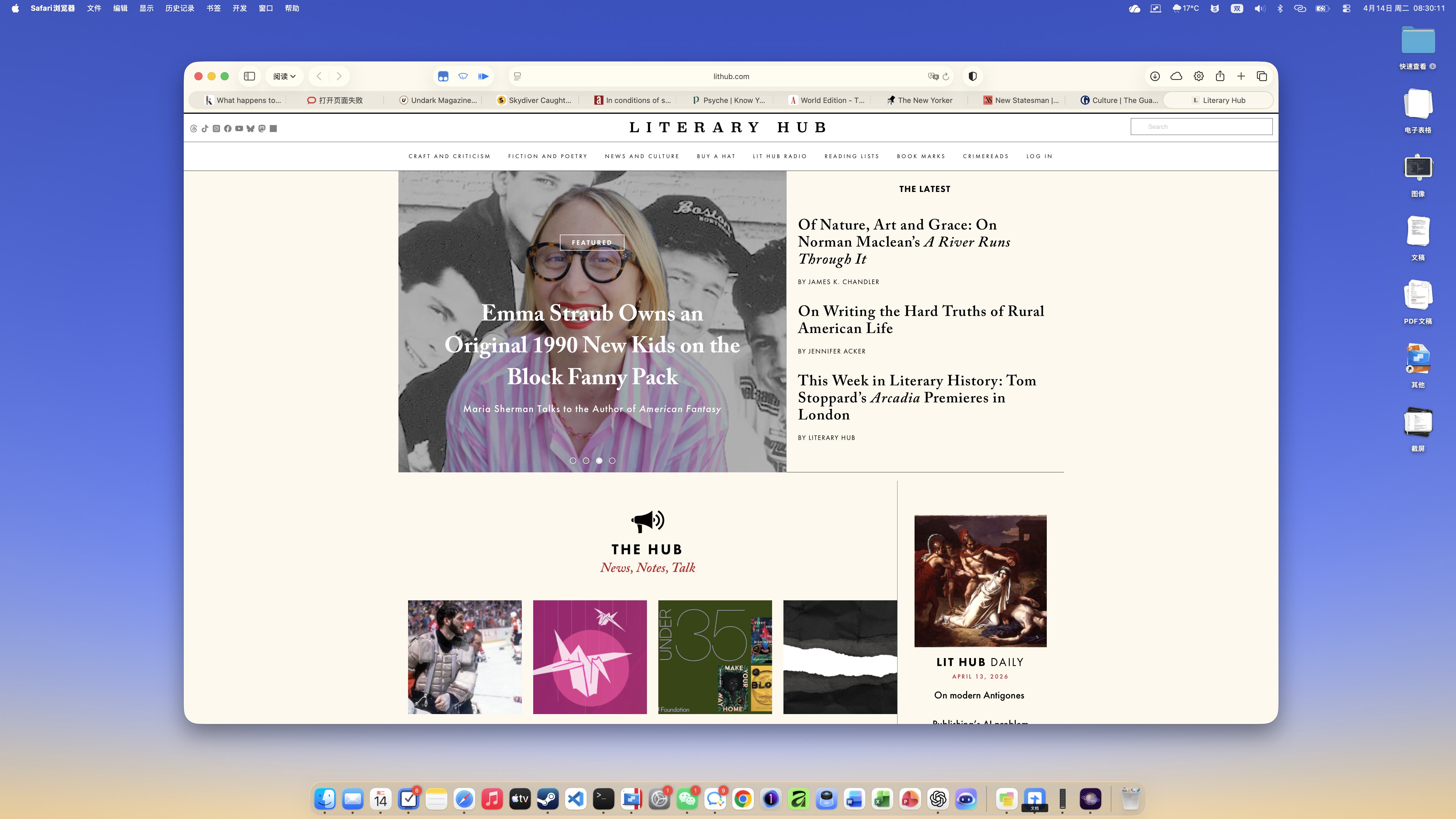The width and height of the screenshot is (1456, 819).
Task: Click the iCloud Tabs cloud icon
Action: [1176, 76]
